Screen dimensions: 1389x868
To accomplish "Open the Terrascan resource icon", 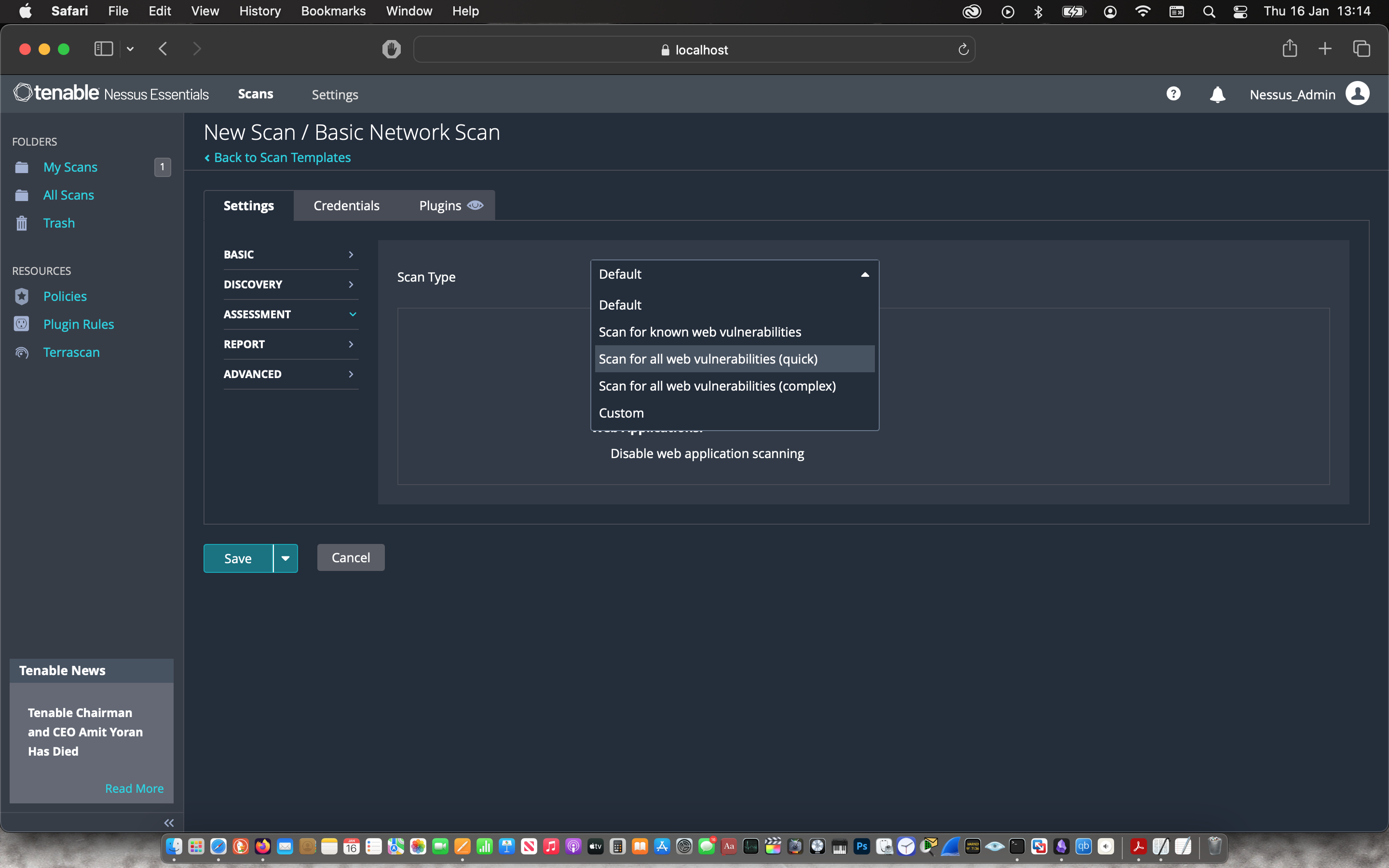I will click(x=22, y=353).
